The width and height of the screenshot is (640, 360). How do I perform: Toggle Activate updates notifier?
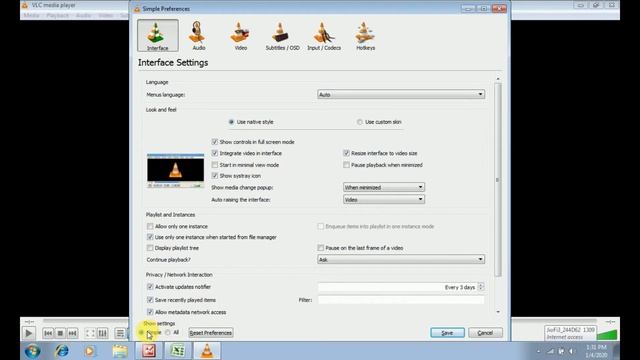[x=179, y=287]
